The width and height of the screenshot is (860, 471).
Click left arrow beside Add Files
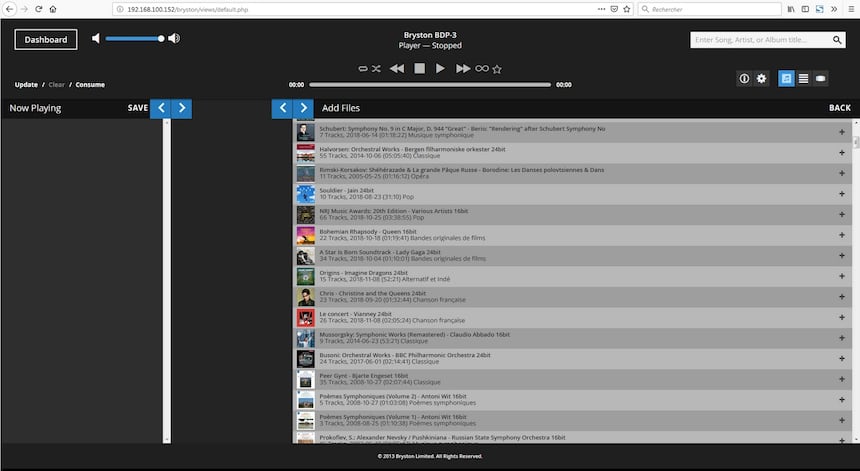[x=282, y=108]
